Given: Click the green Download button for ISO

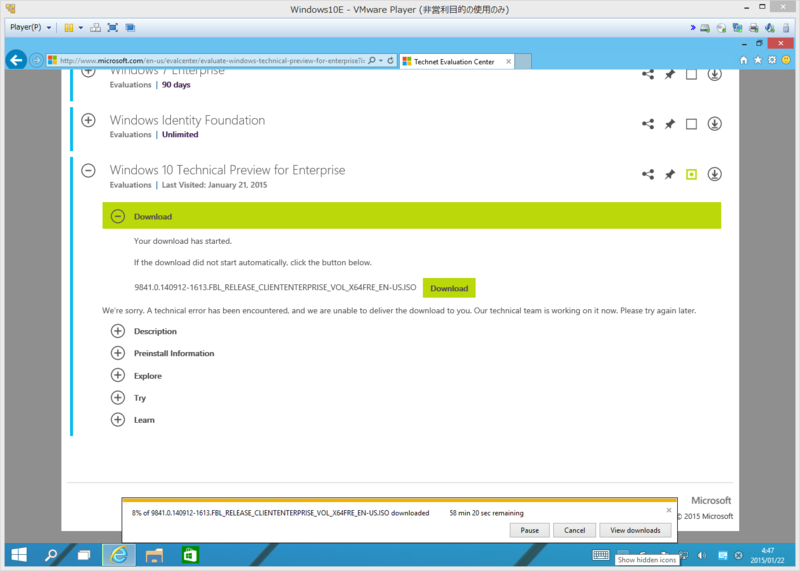Looking at the screenshot, I should pos(449,288).
